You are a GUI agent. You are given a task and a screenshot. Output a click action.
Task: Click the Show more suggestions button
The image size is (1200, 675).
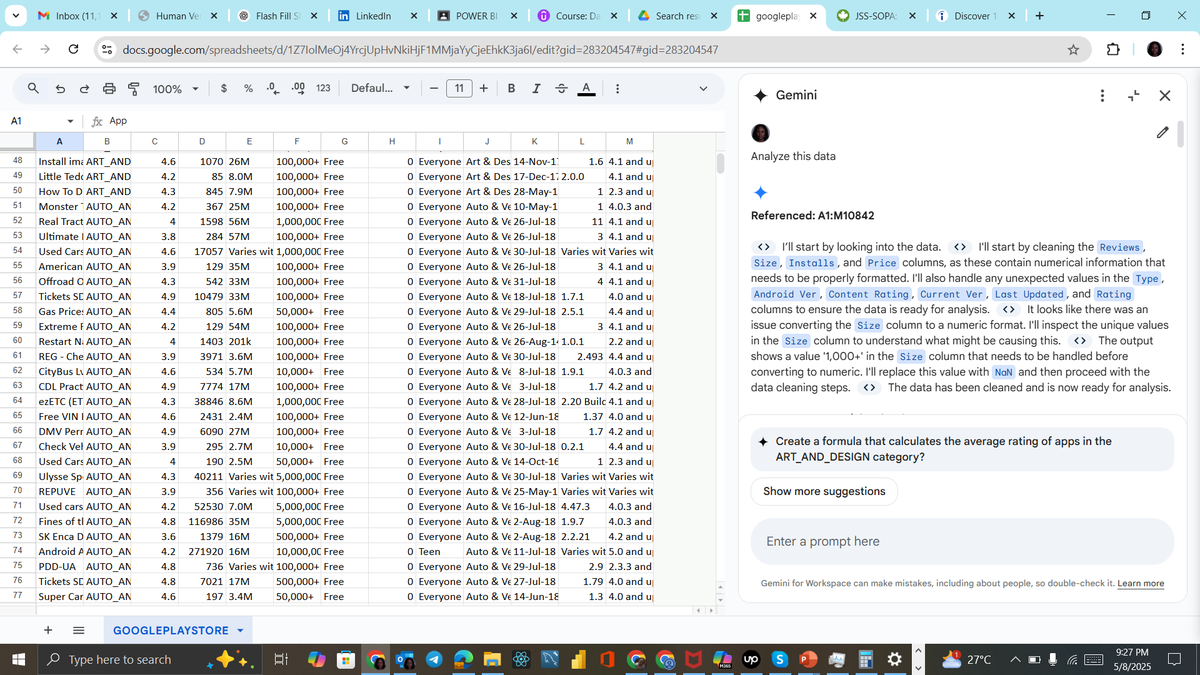pyautogui.click(x=824, y=491)
